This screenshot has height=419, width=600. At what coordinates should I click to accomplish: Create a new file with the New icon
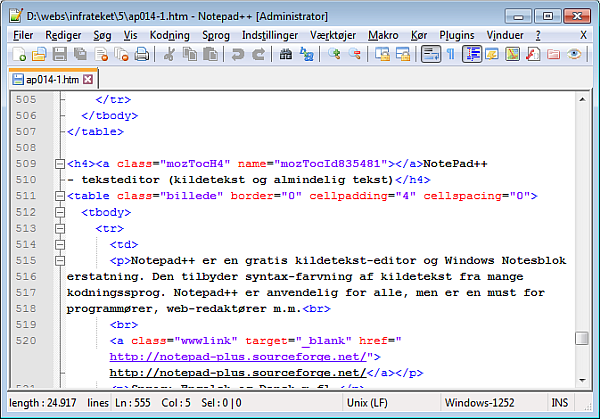[19, 54]
